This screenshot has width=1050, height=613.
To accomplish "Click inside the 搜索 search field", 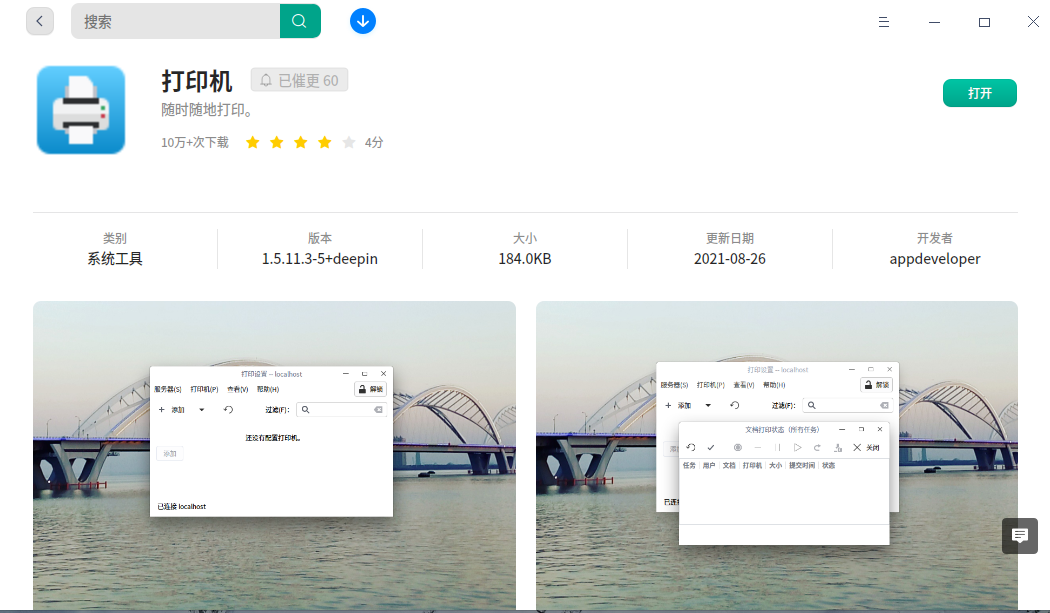I will [x=180, y=20].
